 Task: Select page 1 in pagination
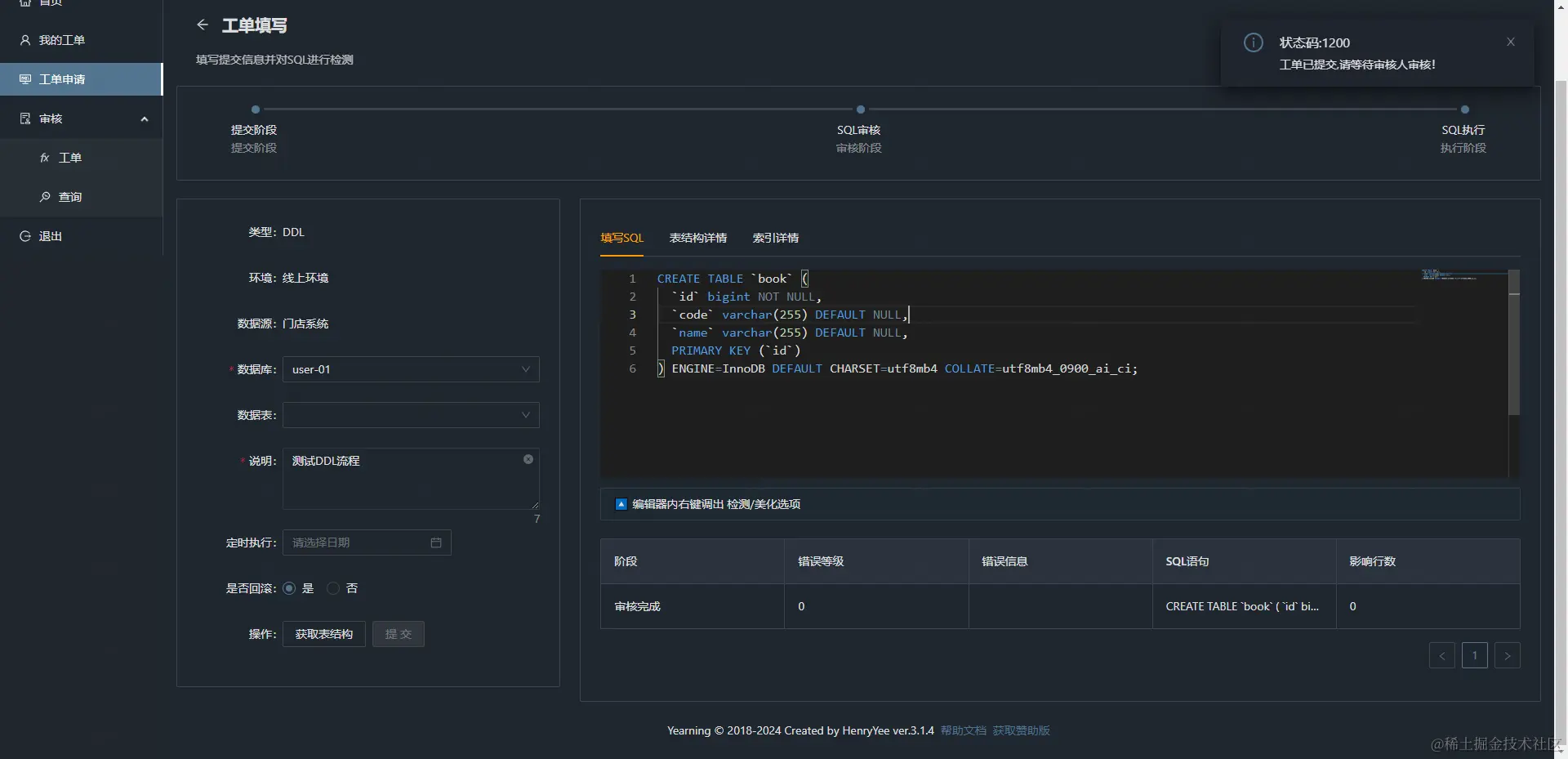[1475, 655]
